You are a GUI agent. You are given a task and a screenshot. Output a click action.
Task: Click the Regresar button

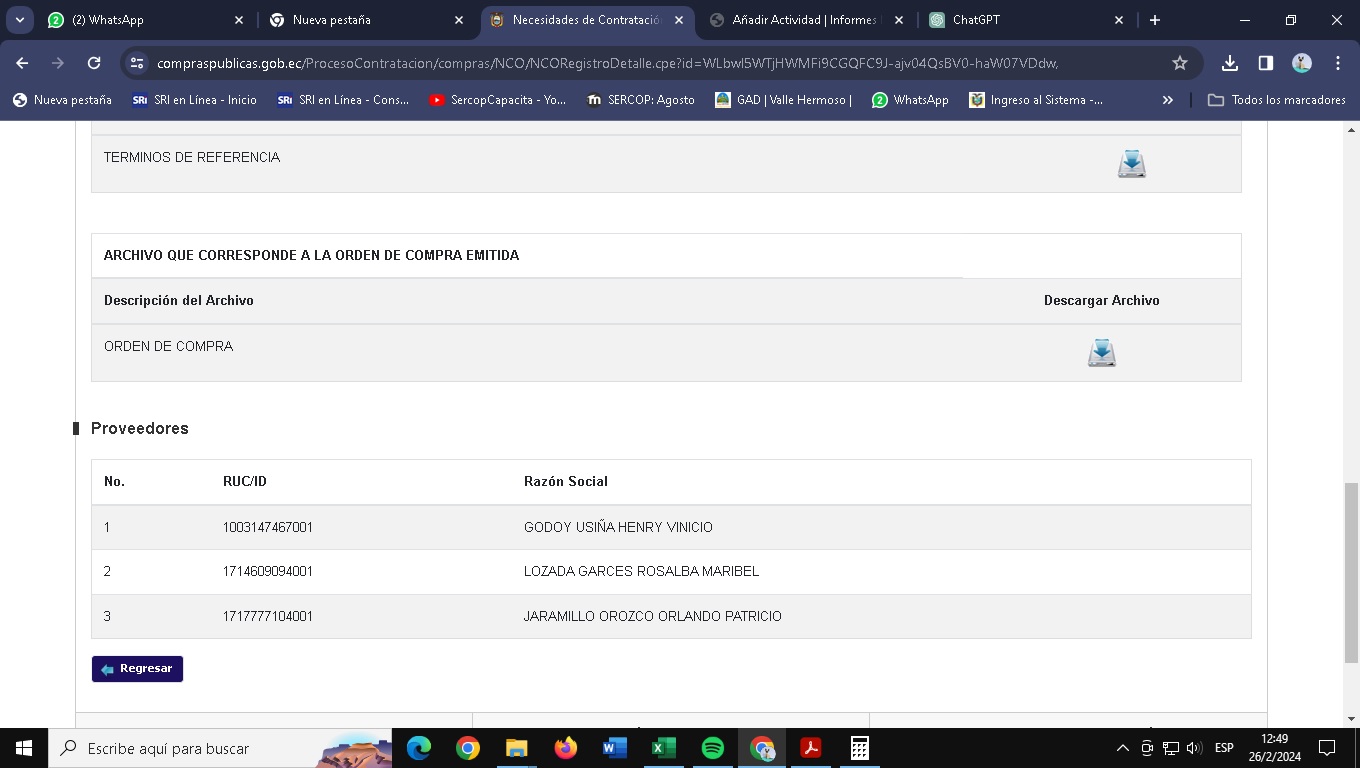point(137,669)
